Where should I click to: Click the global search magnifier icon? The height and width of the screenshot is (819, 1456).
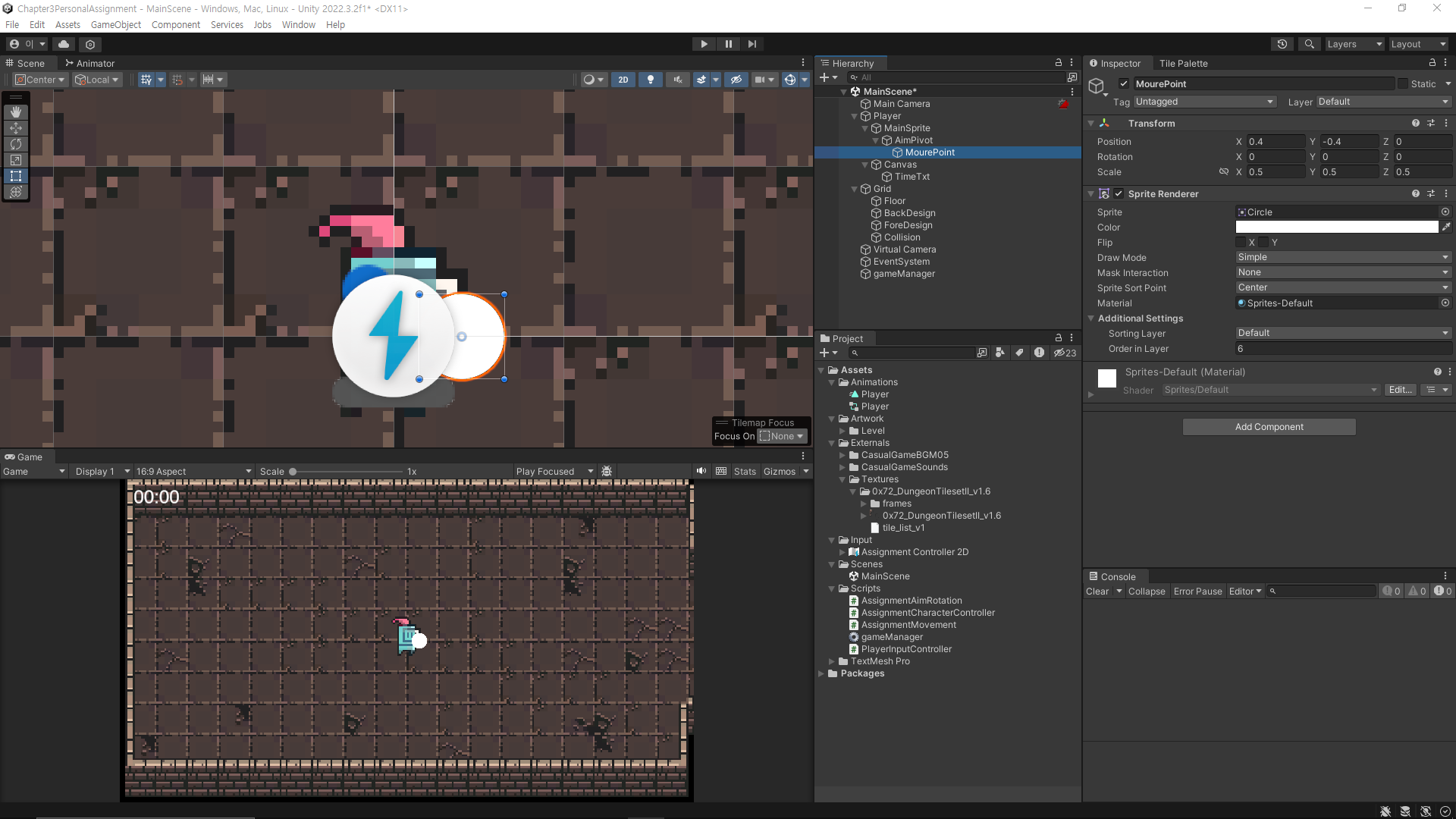coord(1309,44)
